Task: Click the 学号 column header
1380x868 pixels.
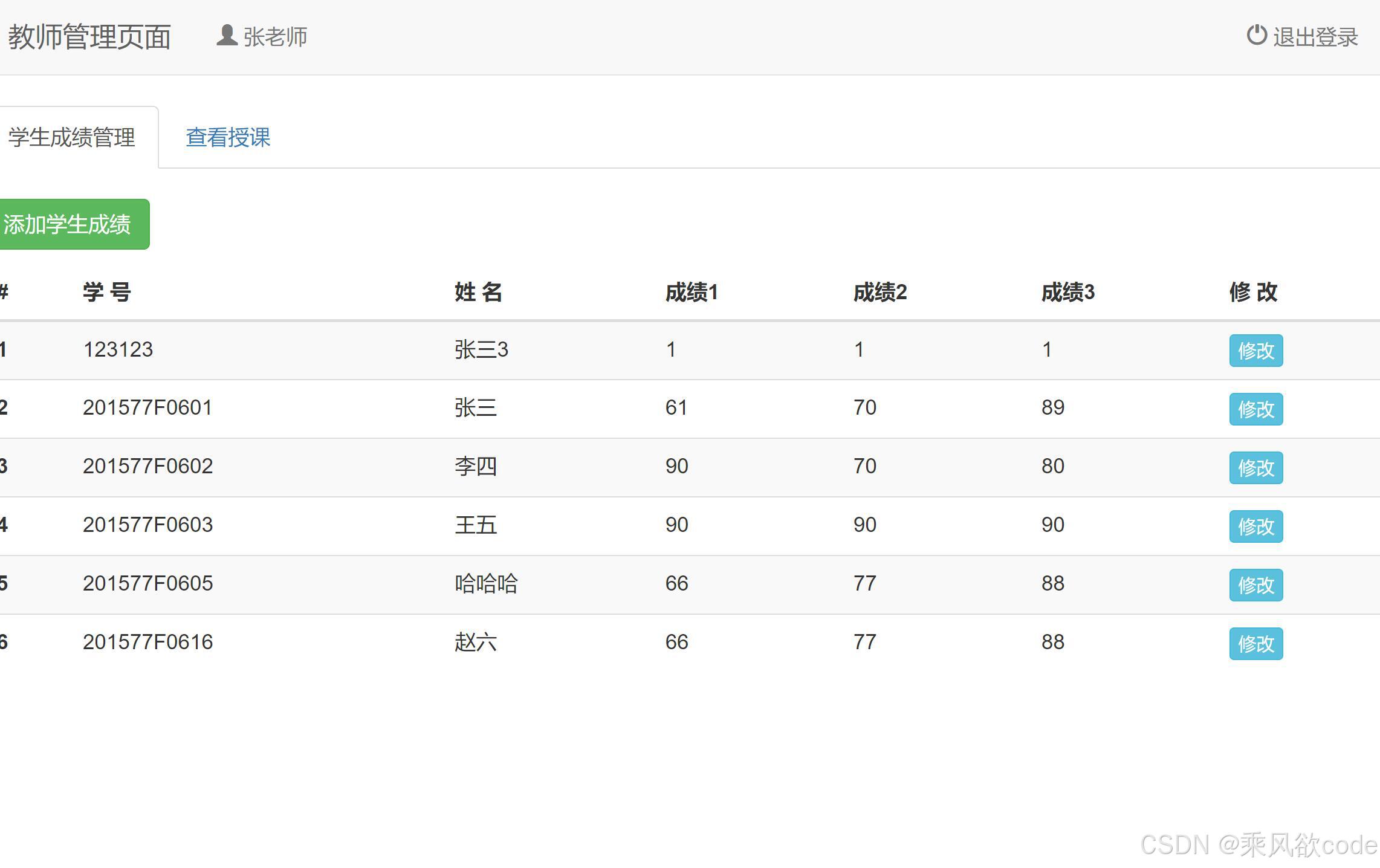Action: click(107, 292)
